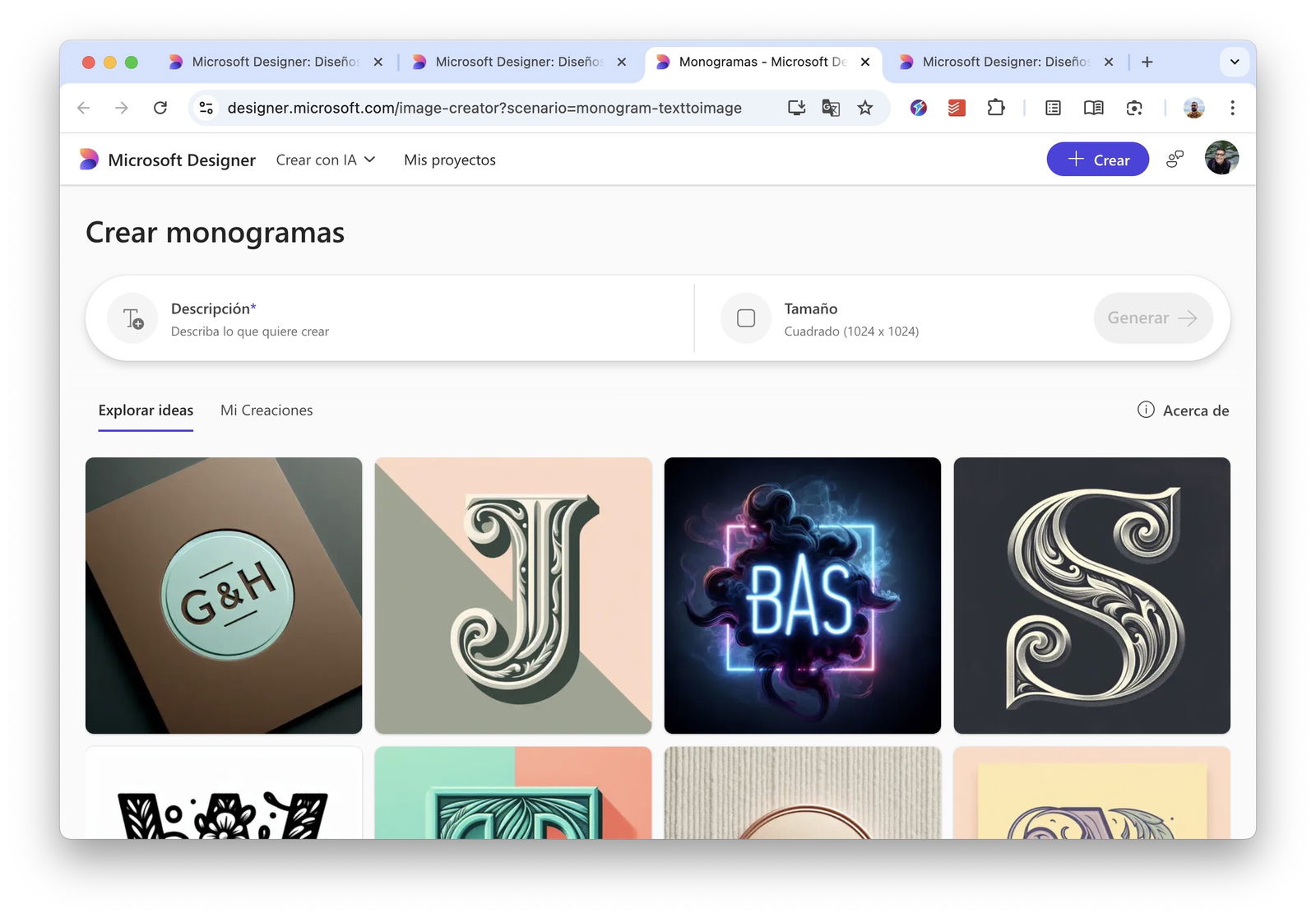Viewport: 1316px width, 918px height.
Task: Click the Microsoft Designer logo
Action: pyautogui.click(x=89, y=160)
